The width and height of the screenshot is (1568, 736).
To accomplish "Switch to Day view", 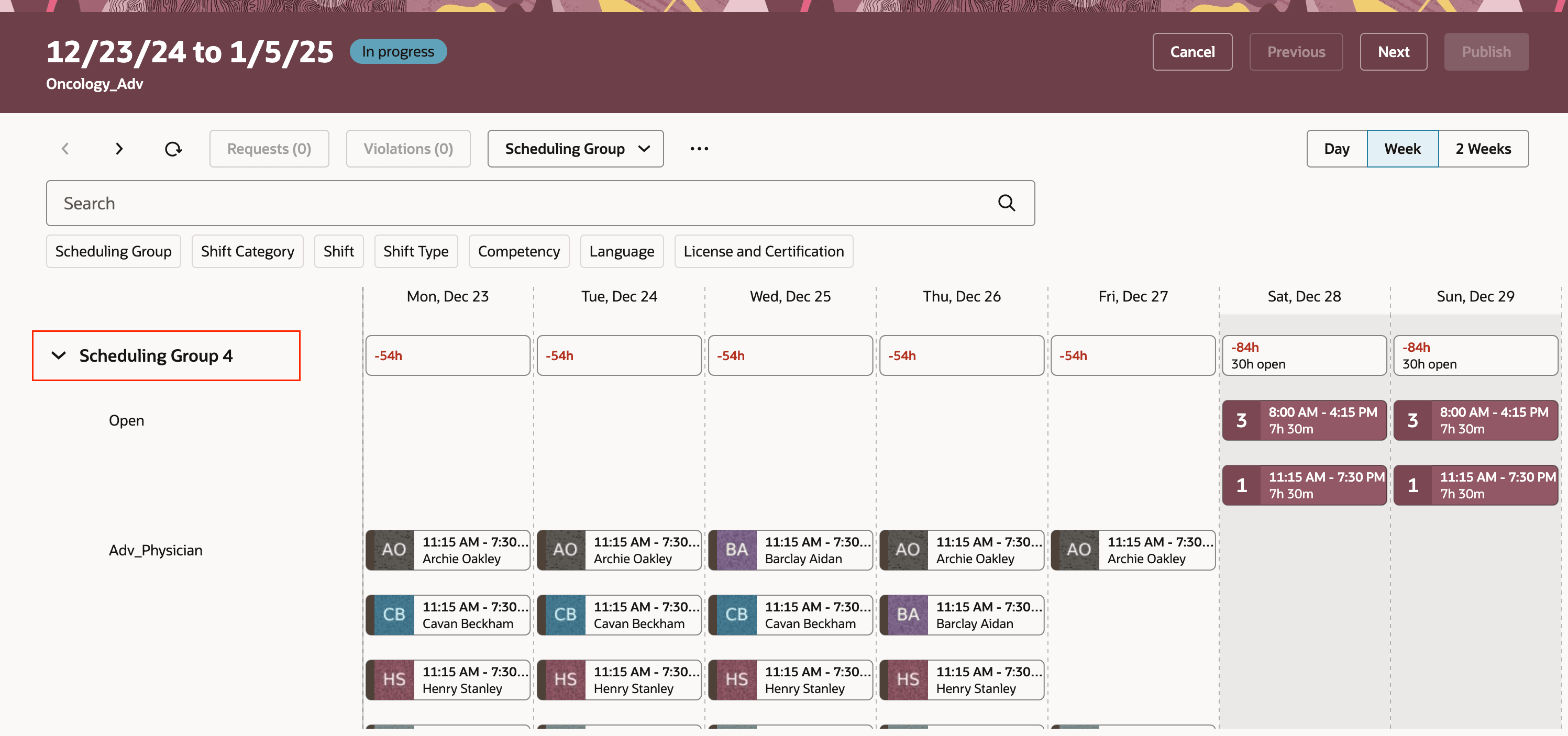I will coord(1336,149).
